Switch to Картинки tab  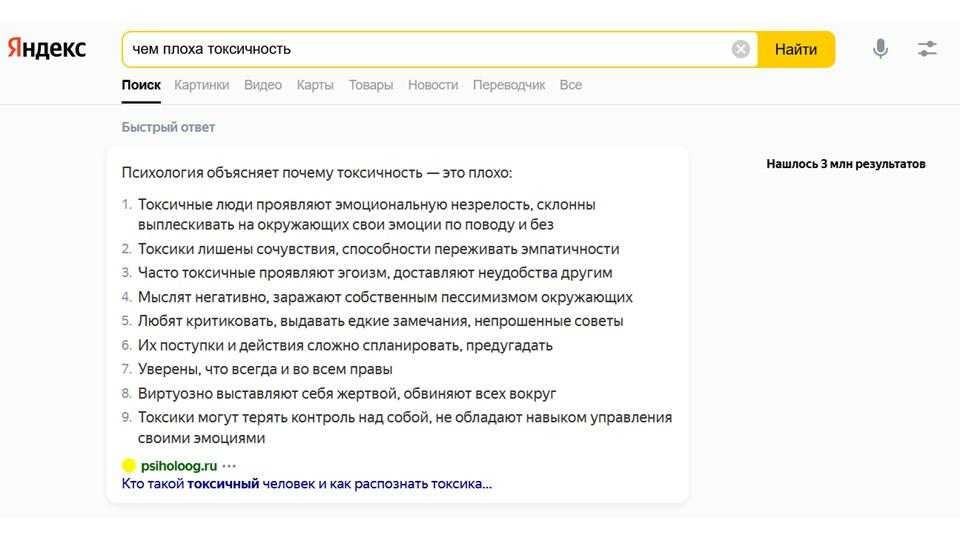[x=201, y=85]
